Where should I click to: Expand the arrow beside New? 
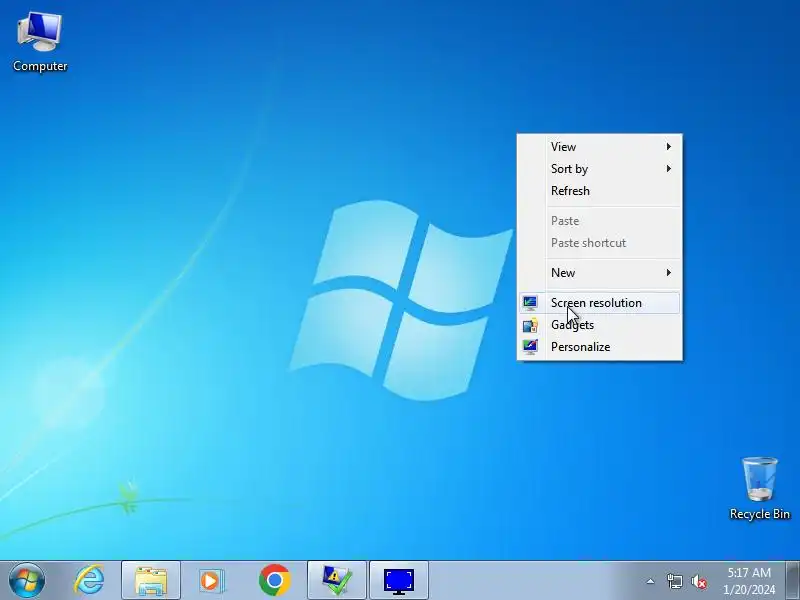[668, 273]
